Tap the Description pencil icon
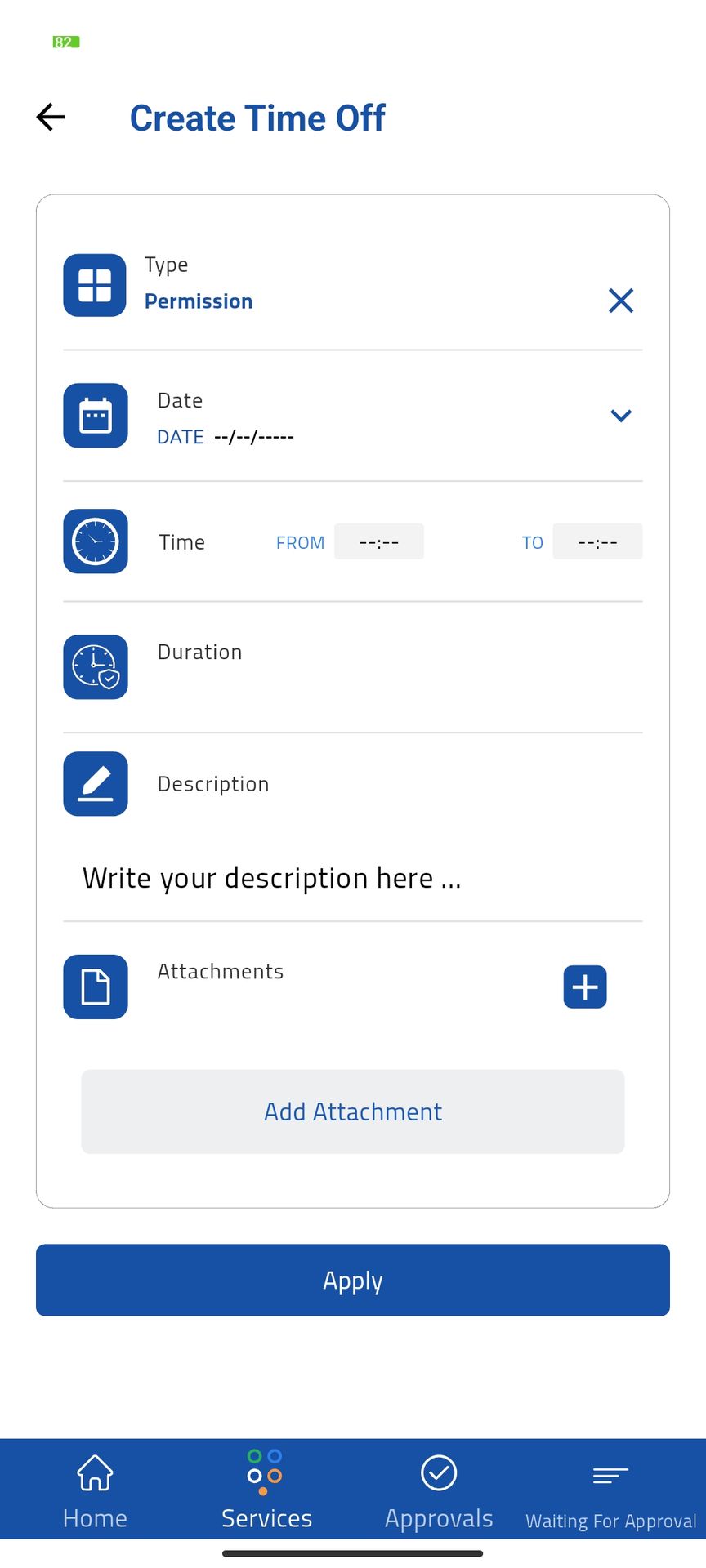Viewport: 706px width, 1568px height. tap(96, 784)
